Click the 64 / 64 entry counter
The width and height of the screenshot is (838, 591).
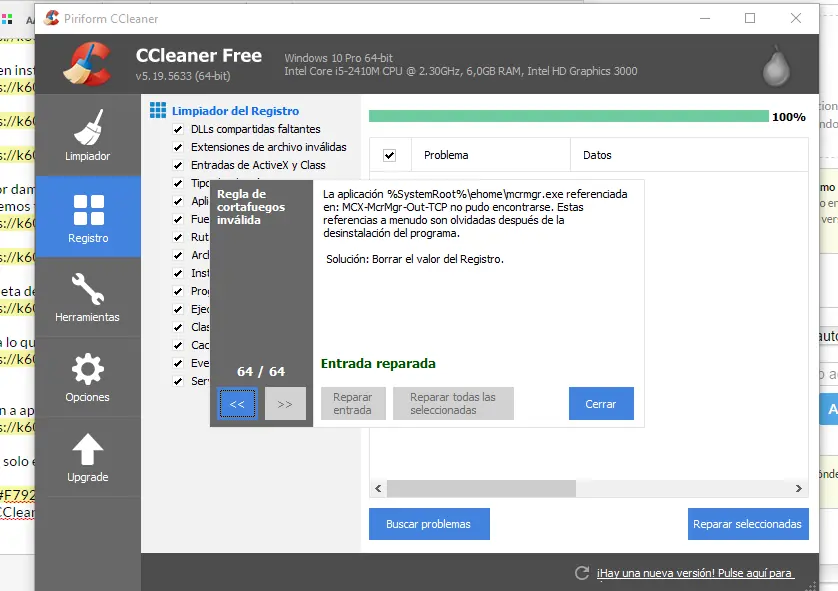pos(261,372)
